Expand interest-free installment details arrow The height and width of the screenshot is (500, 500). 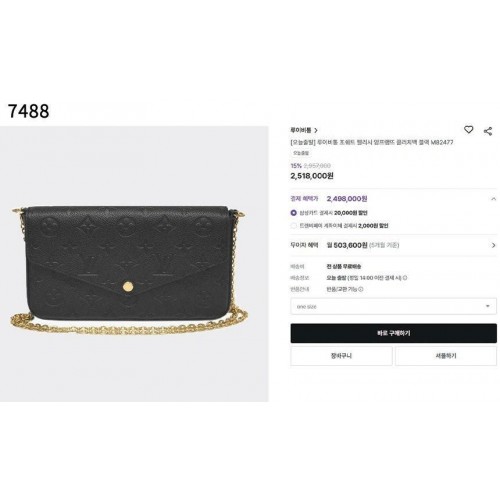point(493,245)
